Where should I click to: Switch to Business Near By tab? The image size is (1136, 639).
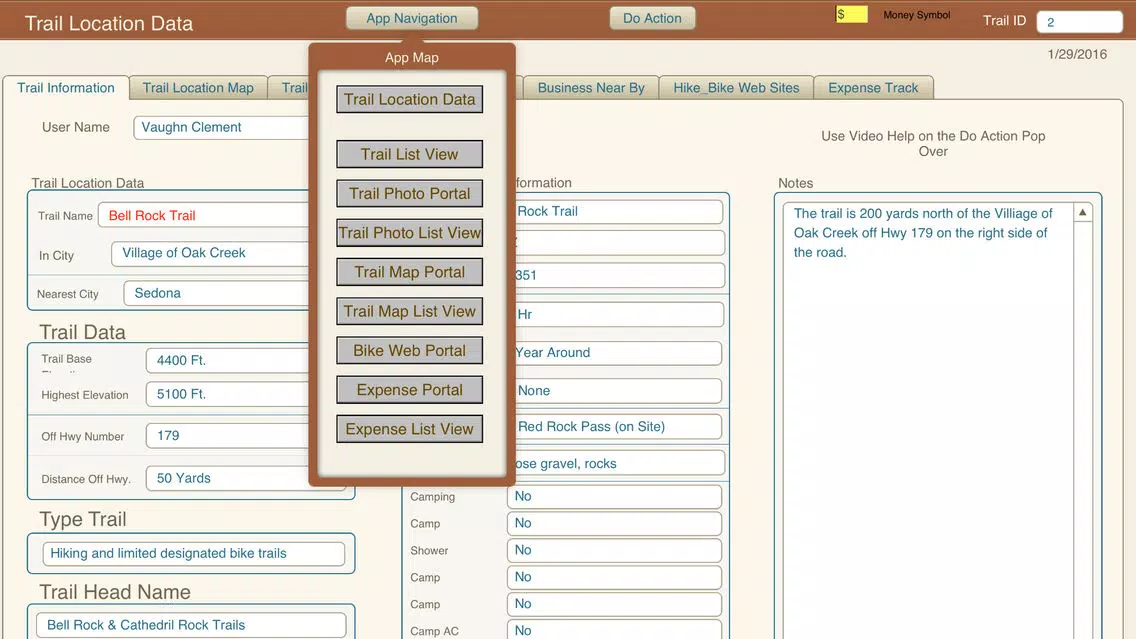click(x=590, y=88)
